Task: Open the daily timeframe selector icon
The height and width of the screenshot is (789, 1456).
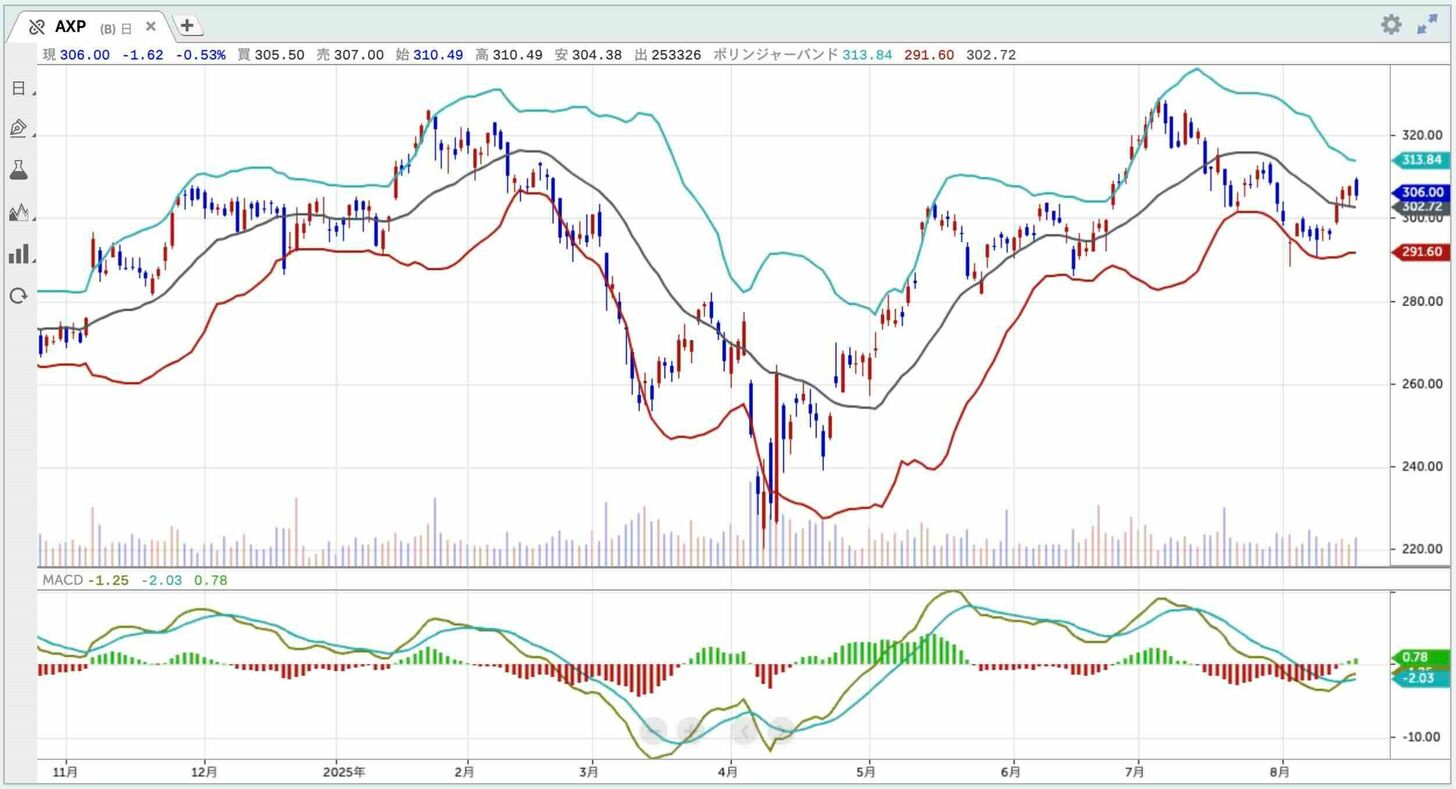Action: tap(18, 88)
